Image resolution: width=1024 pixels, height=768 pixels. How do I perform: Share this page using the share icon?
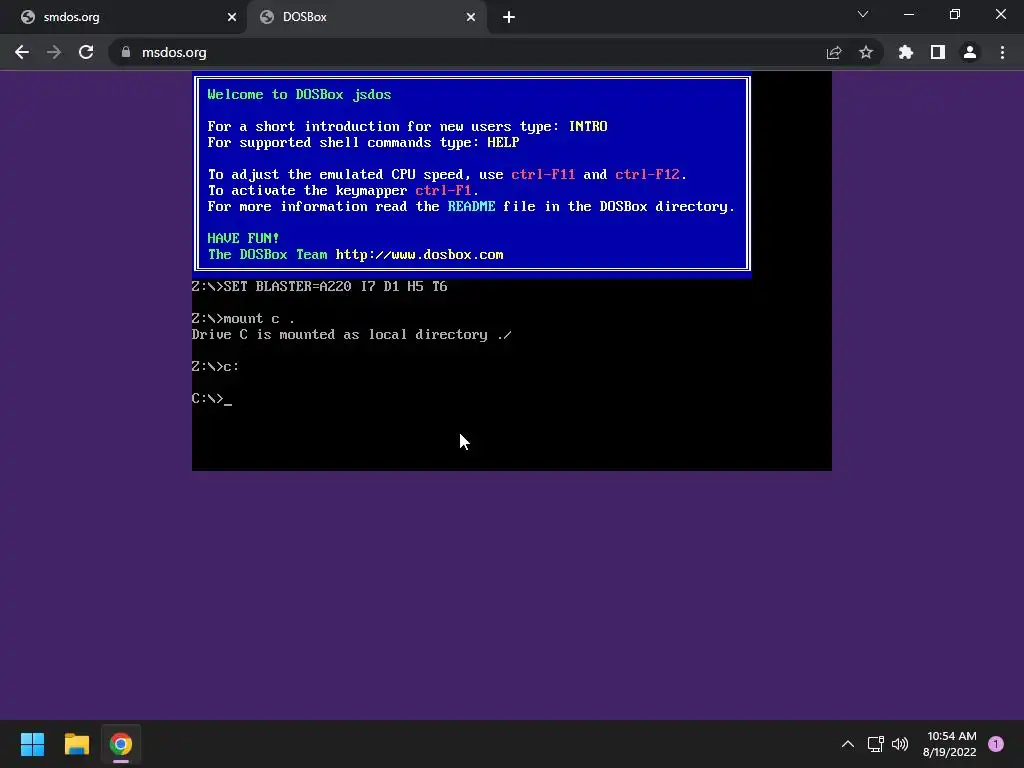[x=834, y=52]
